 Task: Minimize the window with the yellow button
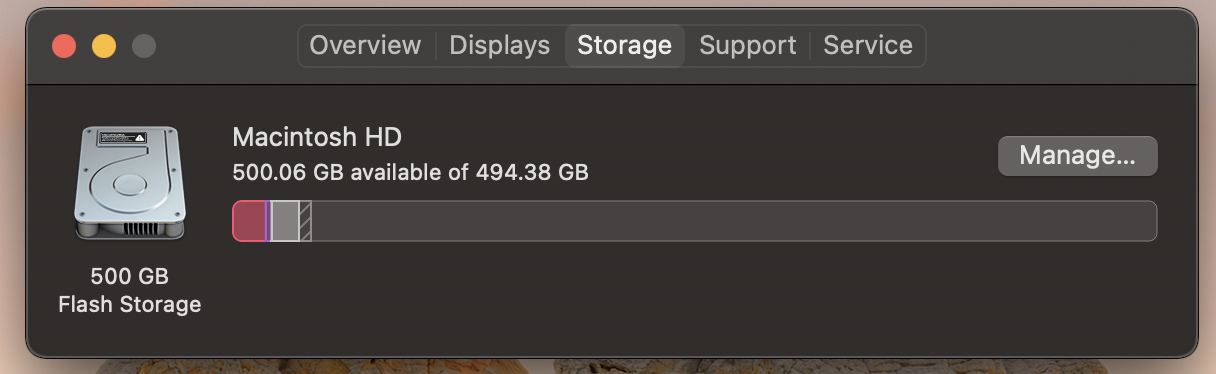coord(104,46)
